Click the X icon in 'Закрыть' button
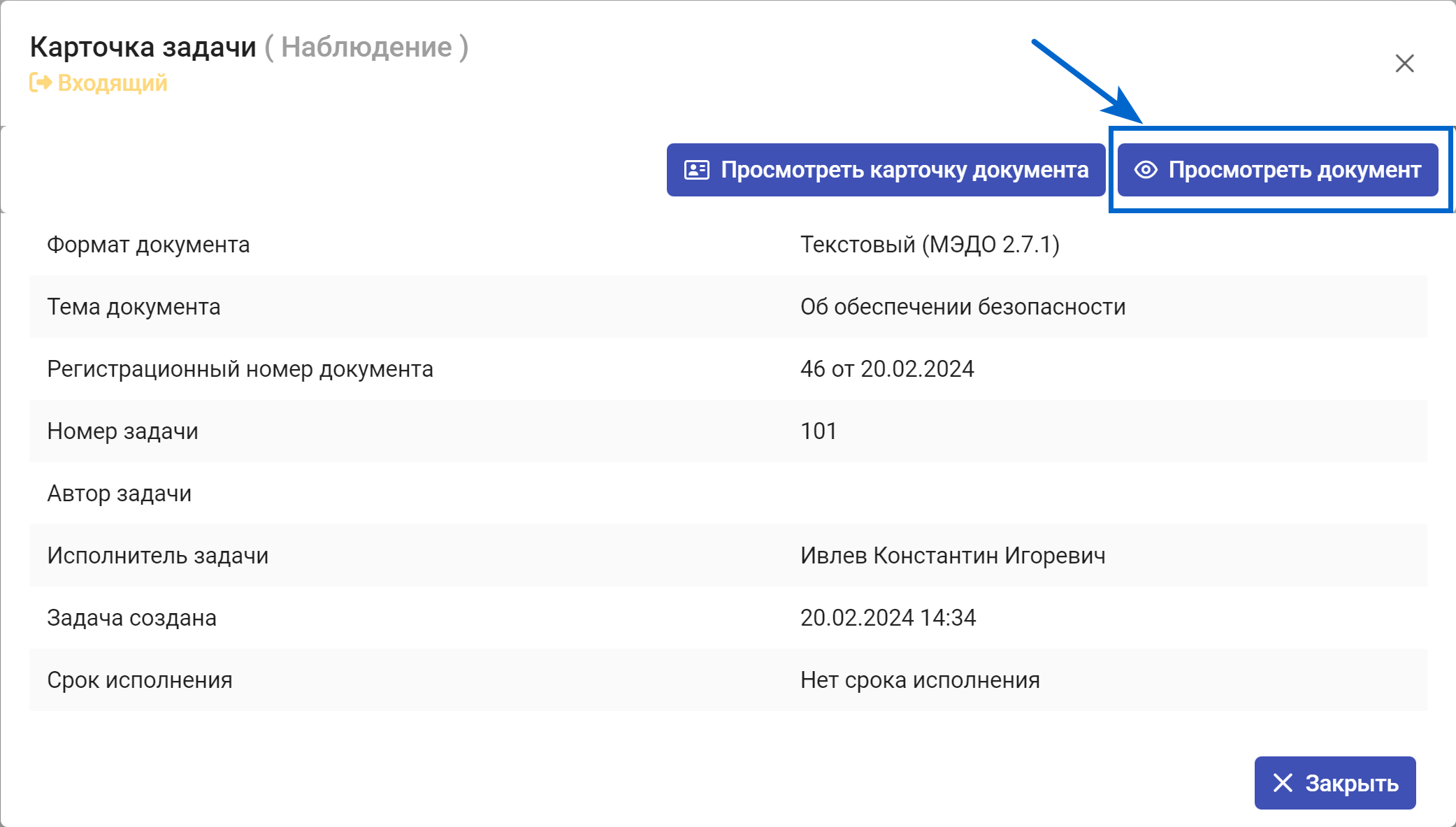This screenshot has width=1456, height=827. 1283,783
